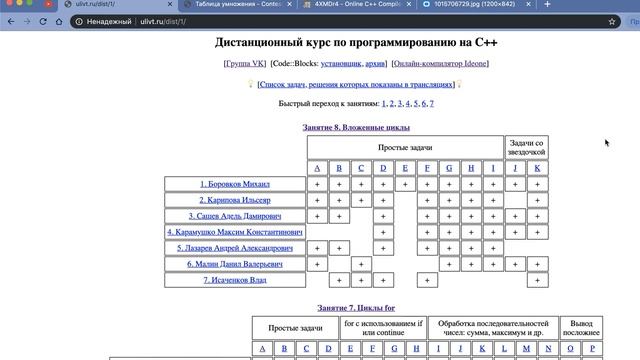This screenshot has width=640, height=360.
Task: Switch to 4XMDr4 Online C++ Compiler tab
Action: (357, 4)
